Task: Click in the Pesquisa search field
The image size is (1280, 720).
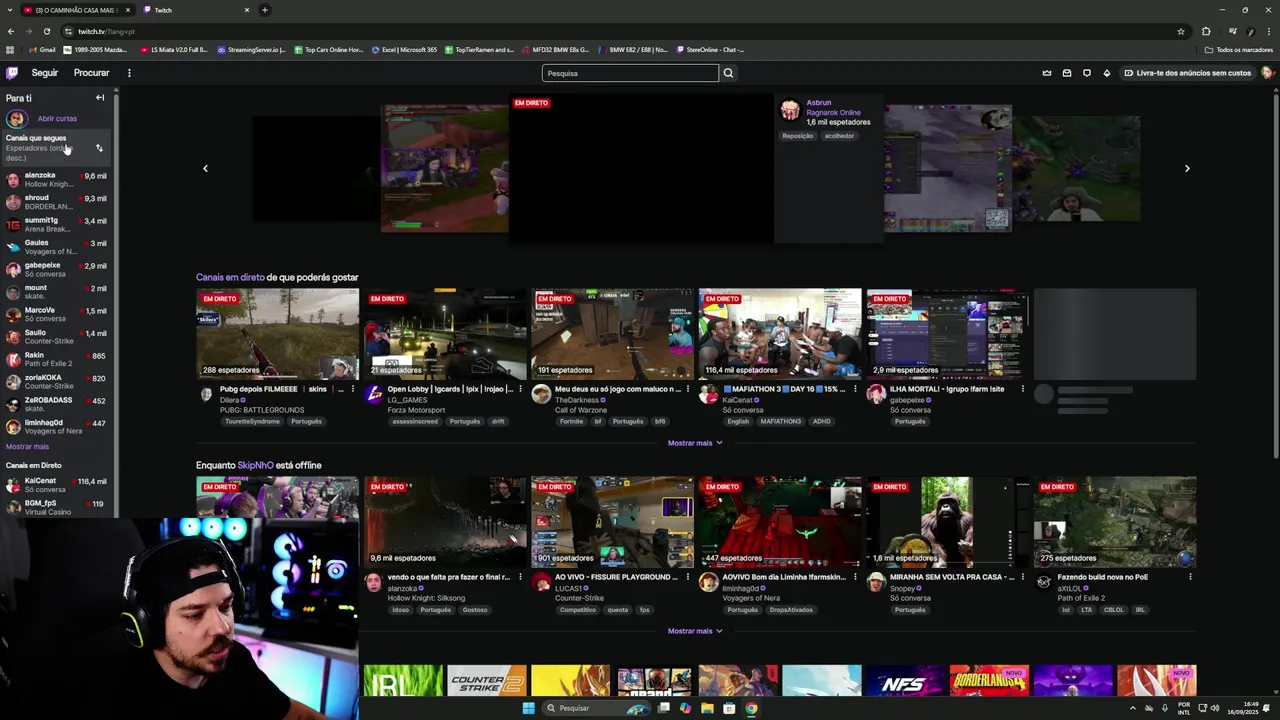Action: tap(630, 73)
